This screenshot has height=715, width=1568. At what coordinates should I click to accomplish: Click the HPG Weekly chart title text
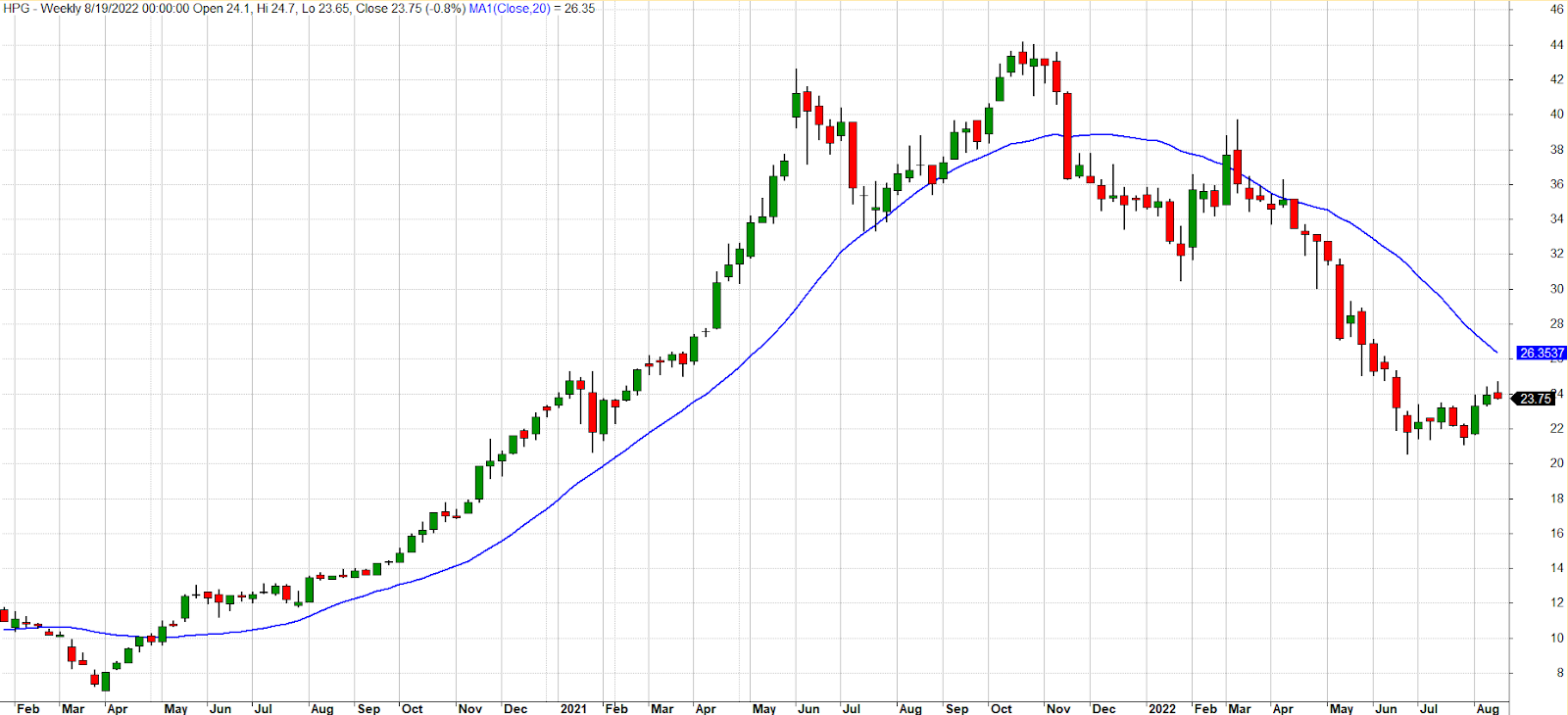pos(233,8)
